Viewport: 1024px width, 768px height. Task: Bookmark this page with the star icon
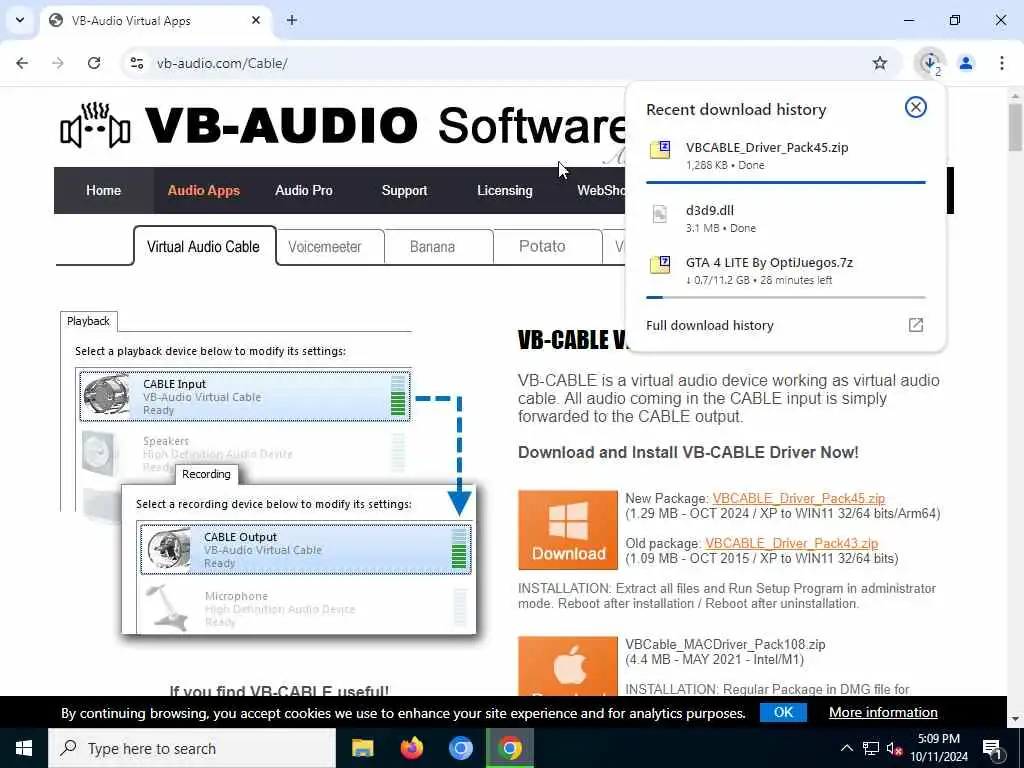pos(880,63)
